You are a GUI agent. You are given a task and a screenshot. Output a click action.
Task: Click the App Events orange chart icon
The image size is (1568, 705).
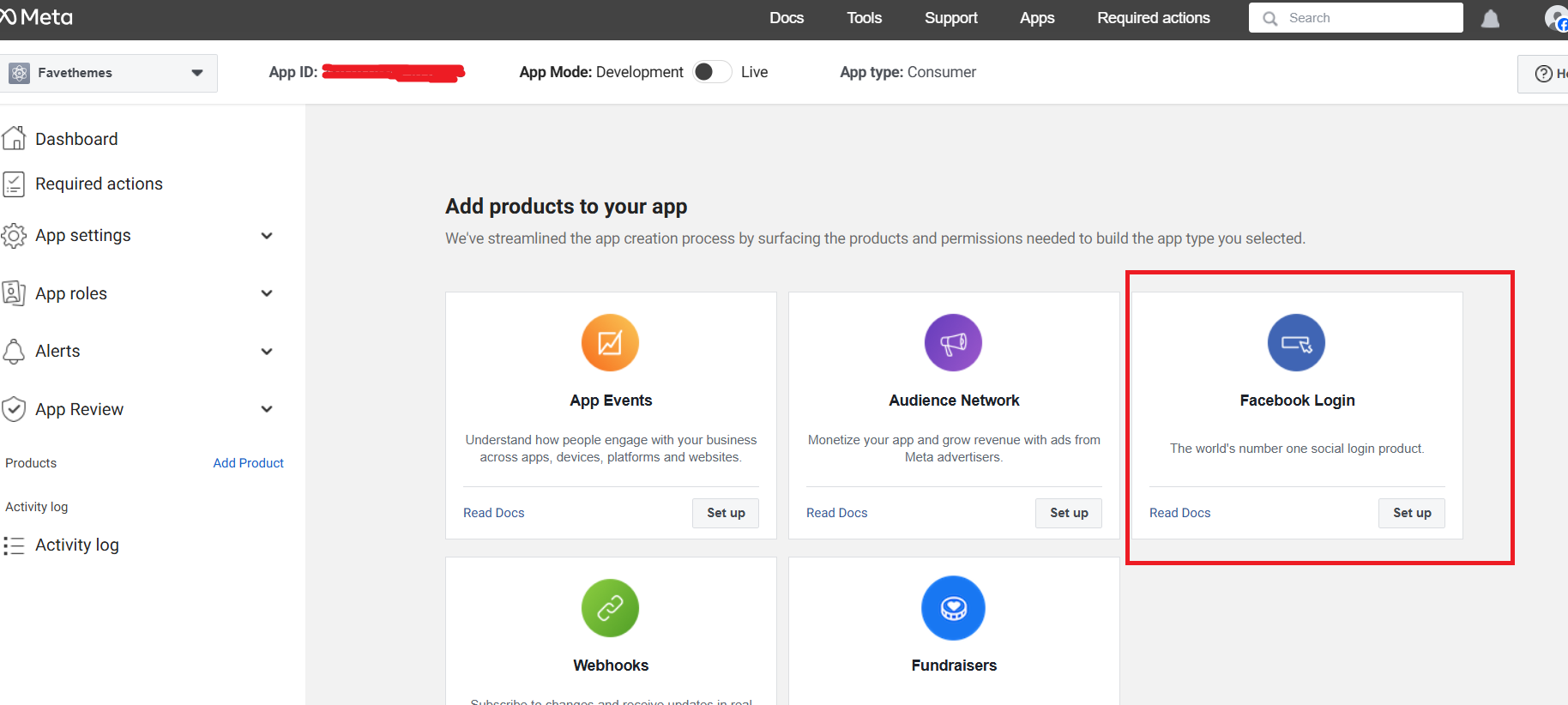610,343
